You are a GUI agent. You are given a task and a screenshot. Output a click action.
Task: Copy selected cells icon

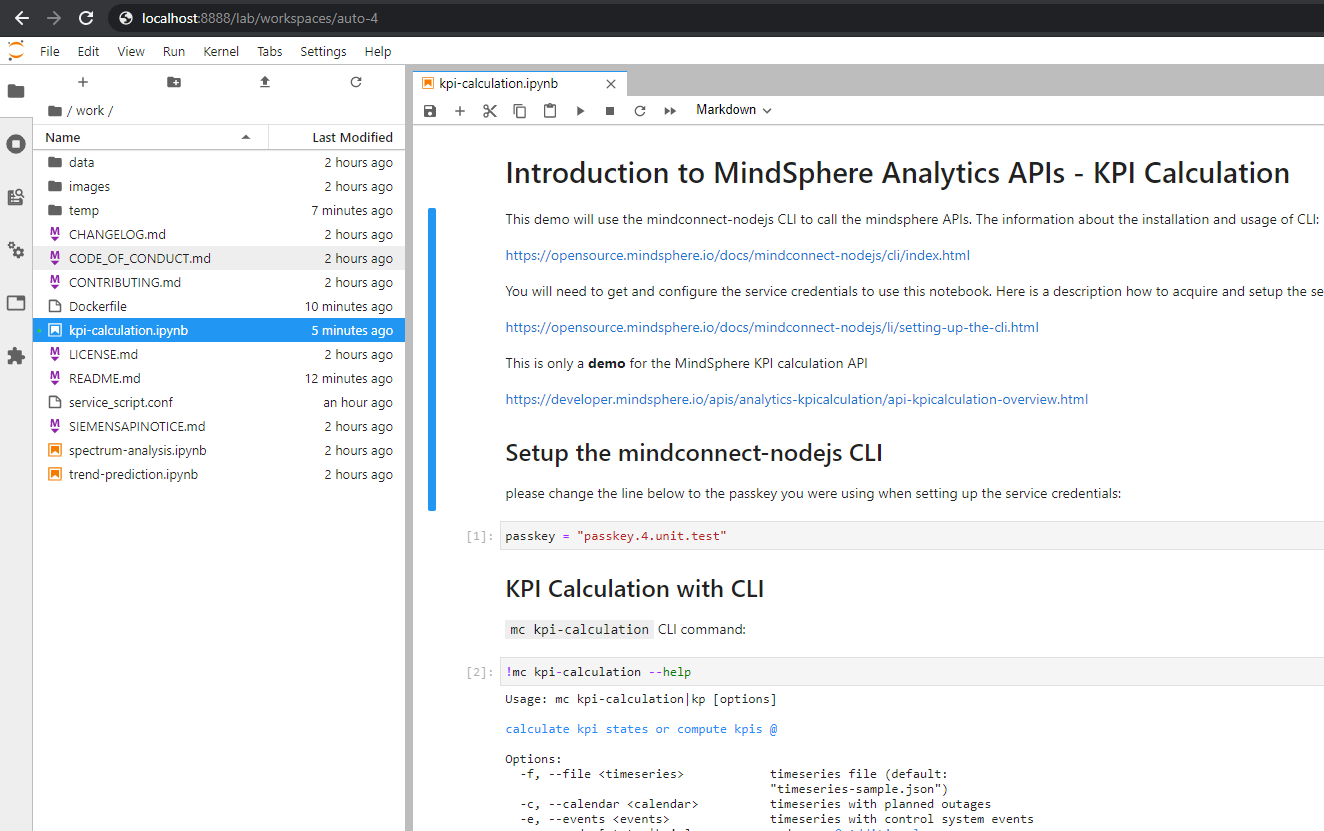coord(520,111)
